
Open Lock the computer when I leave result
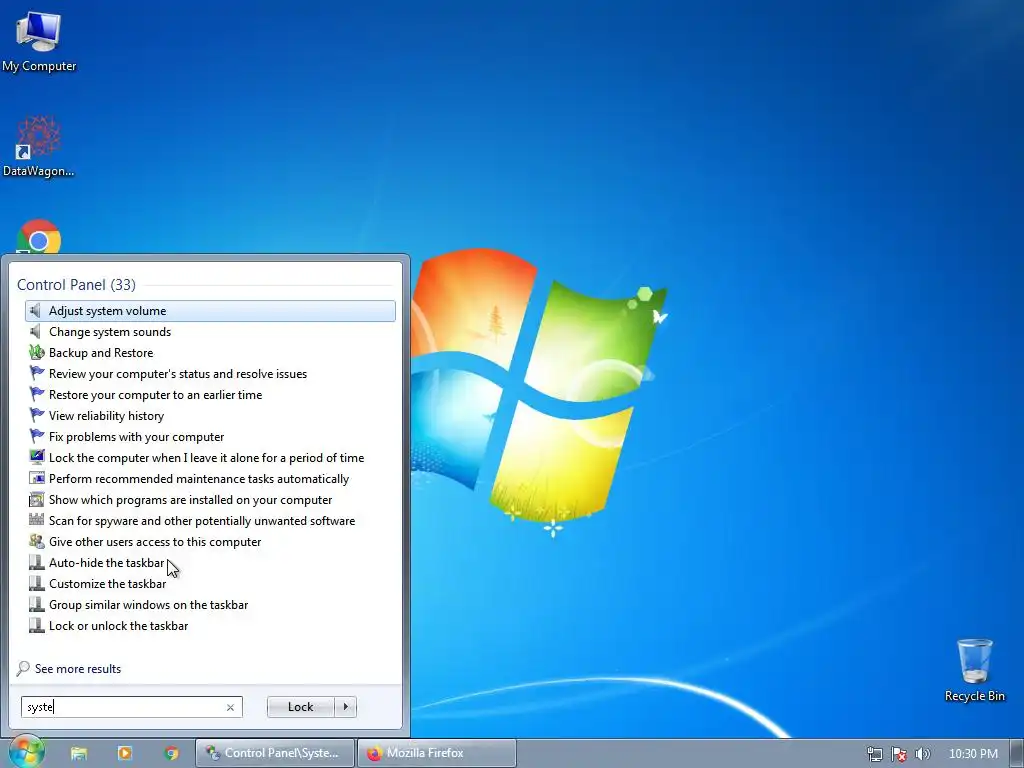click(210, 457)
